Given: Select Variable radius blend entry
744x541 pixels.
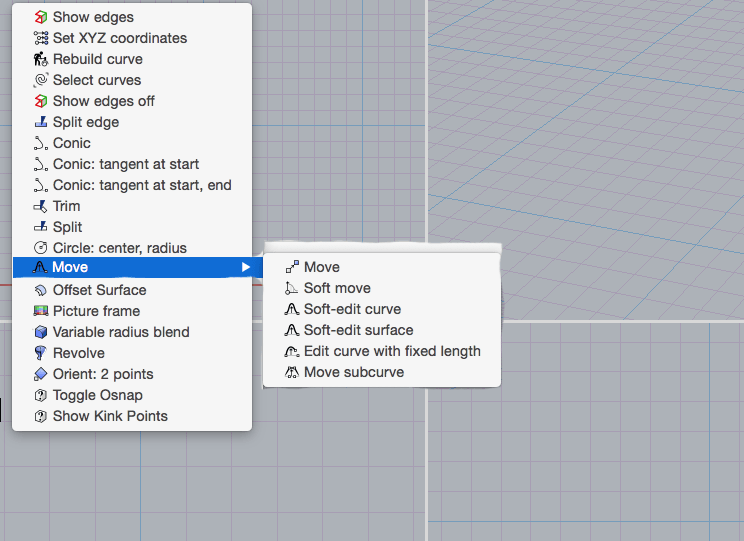Looking at the screenshot, I should click(x=132, y=332).
